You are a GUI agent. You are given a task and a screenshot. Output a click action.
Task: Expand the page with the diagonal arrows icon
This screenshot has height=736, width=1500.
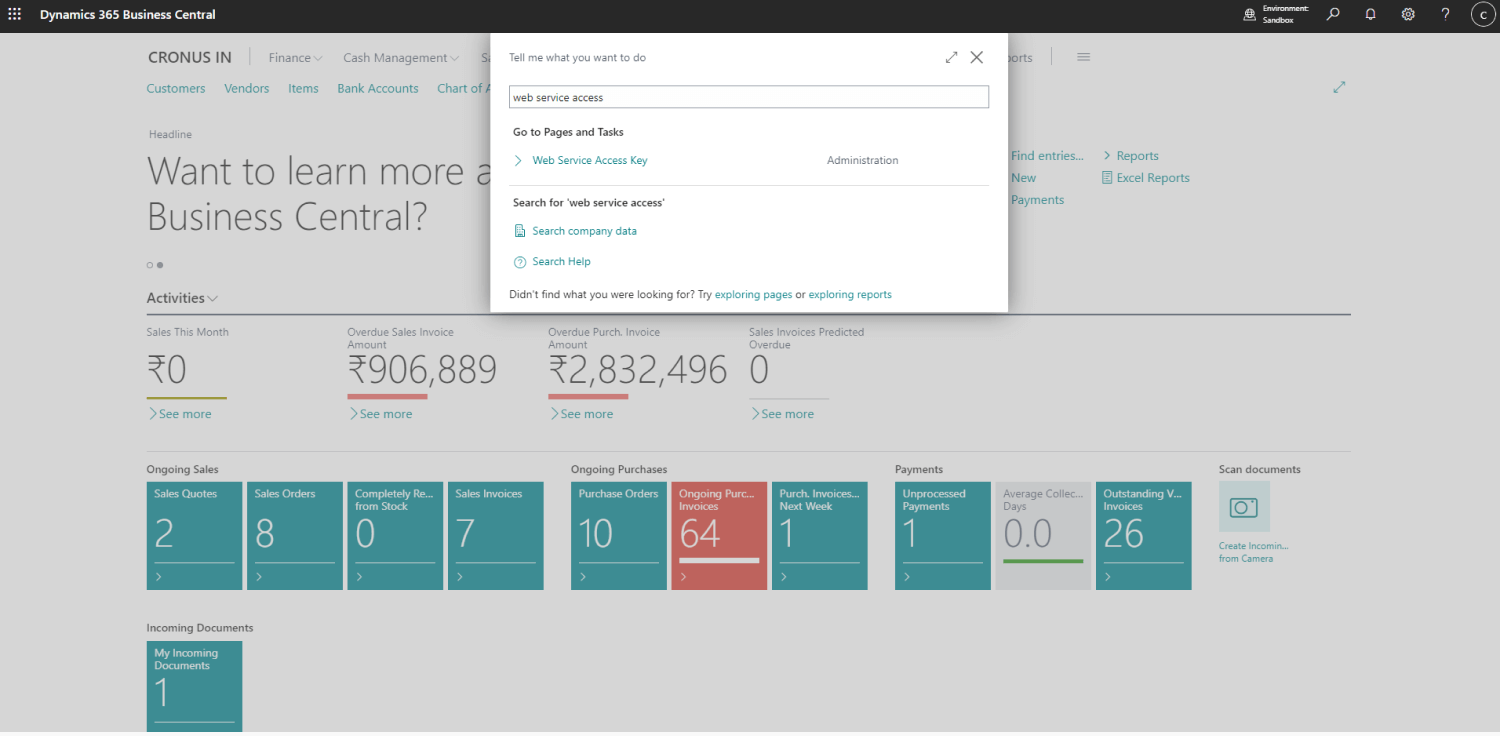1339,88
